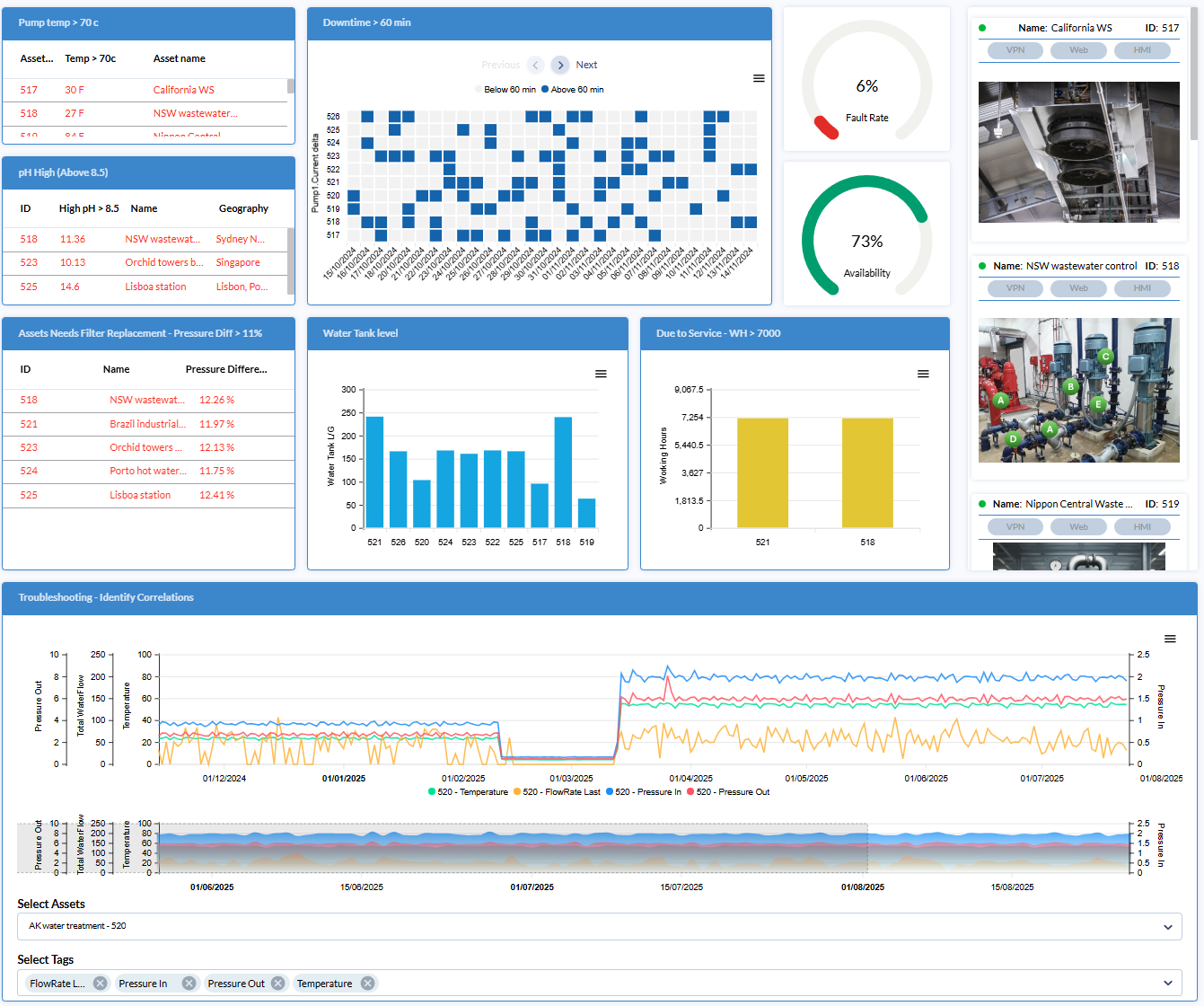Remove the FlowRate tag chip
The image size is (1204, 1006).
click(x=101, y=984)
